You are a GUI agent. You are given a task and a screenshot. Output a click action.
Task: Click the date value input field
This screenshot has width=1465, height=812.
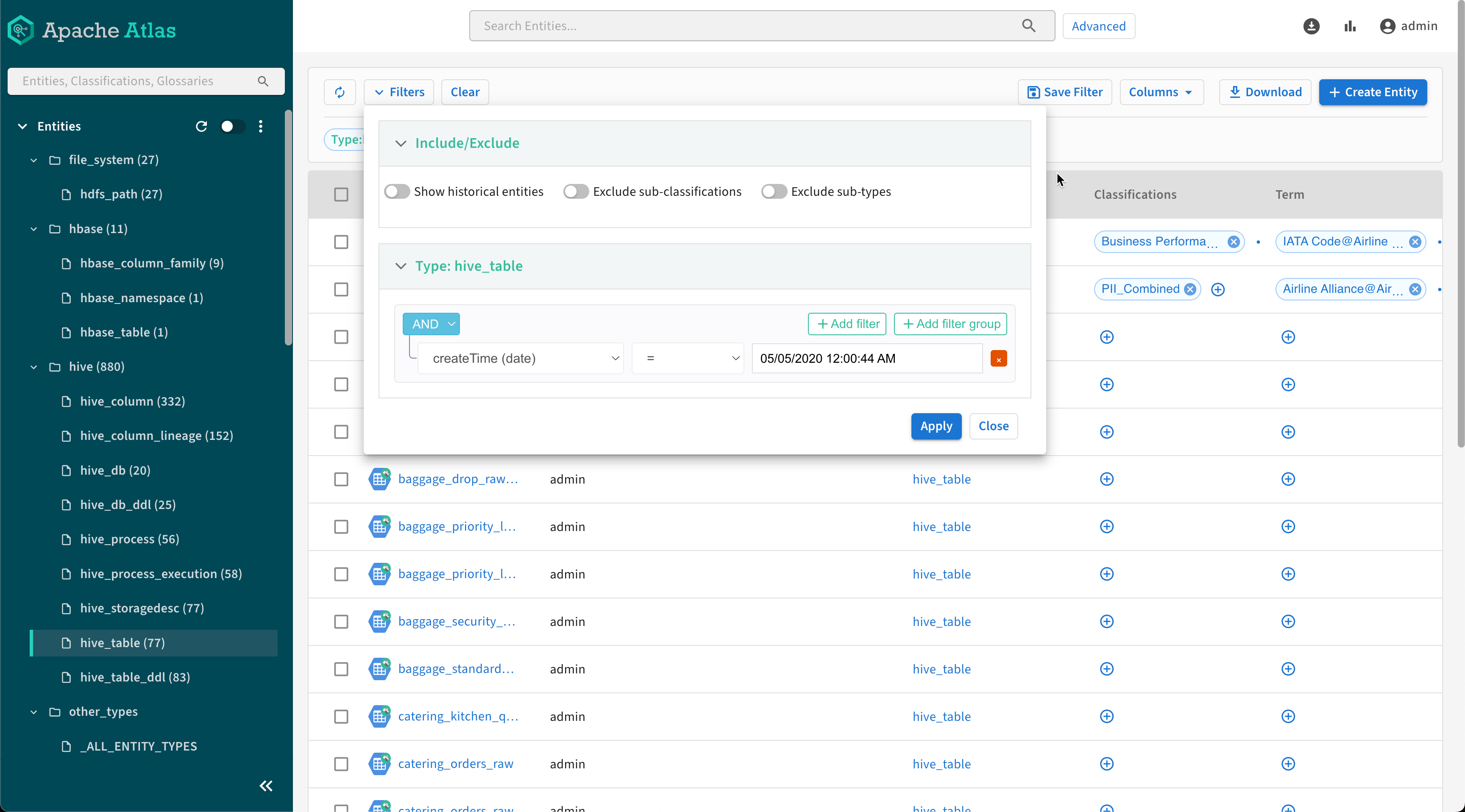coord(866,359)
